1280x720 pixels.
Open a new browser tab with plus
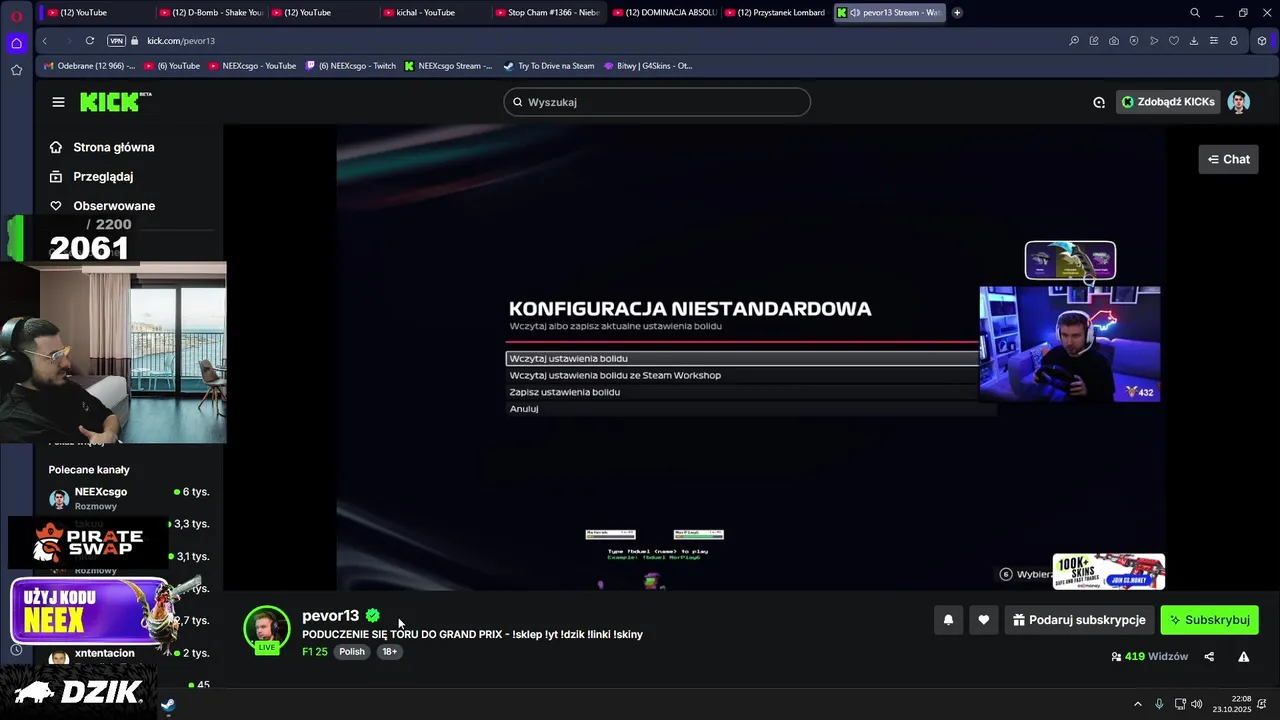[957, 13]
